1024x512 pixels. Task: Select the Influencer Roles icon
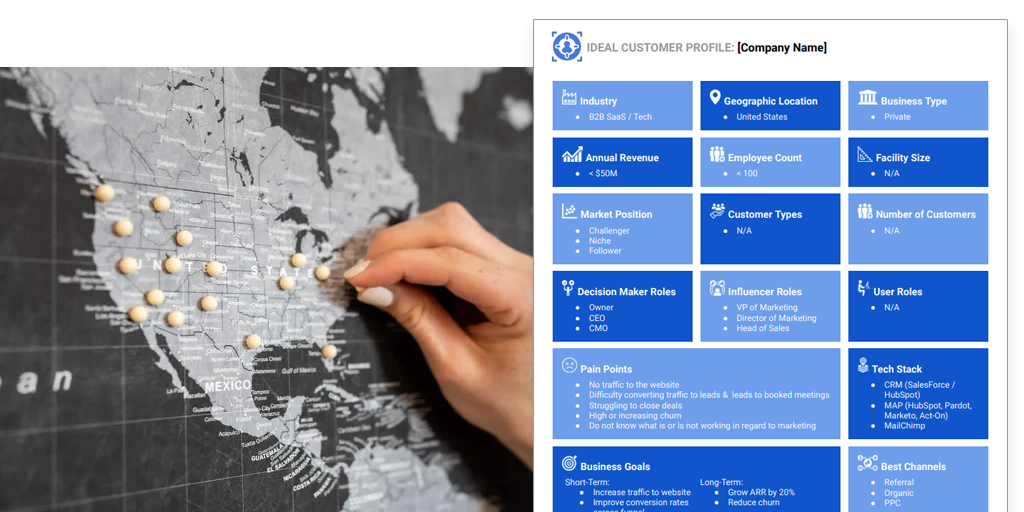point(717,289)
